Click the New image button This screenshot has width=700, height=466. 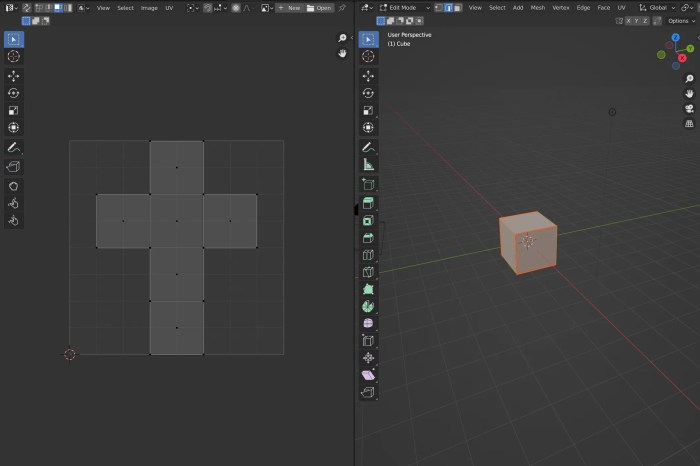click(289, 8)
